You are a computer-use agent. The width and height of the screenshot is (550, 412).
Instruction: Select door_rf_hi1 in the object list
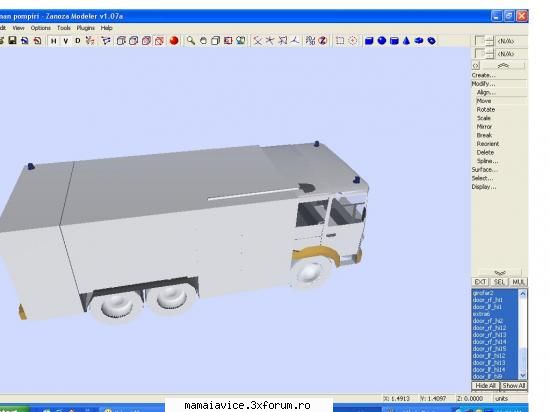[x=488, y=300]
